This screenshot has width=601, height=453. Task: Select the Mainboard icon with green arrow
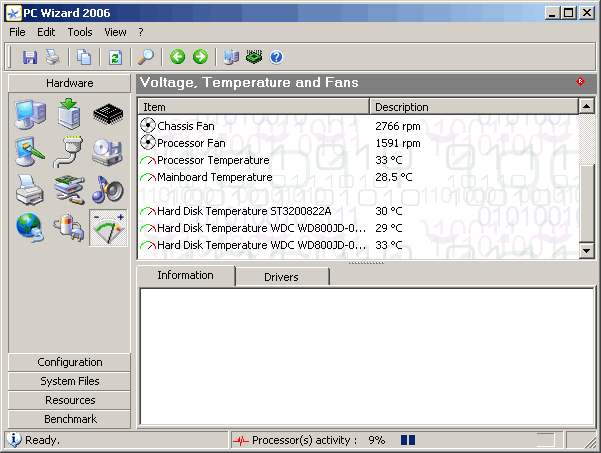(69, 114)
